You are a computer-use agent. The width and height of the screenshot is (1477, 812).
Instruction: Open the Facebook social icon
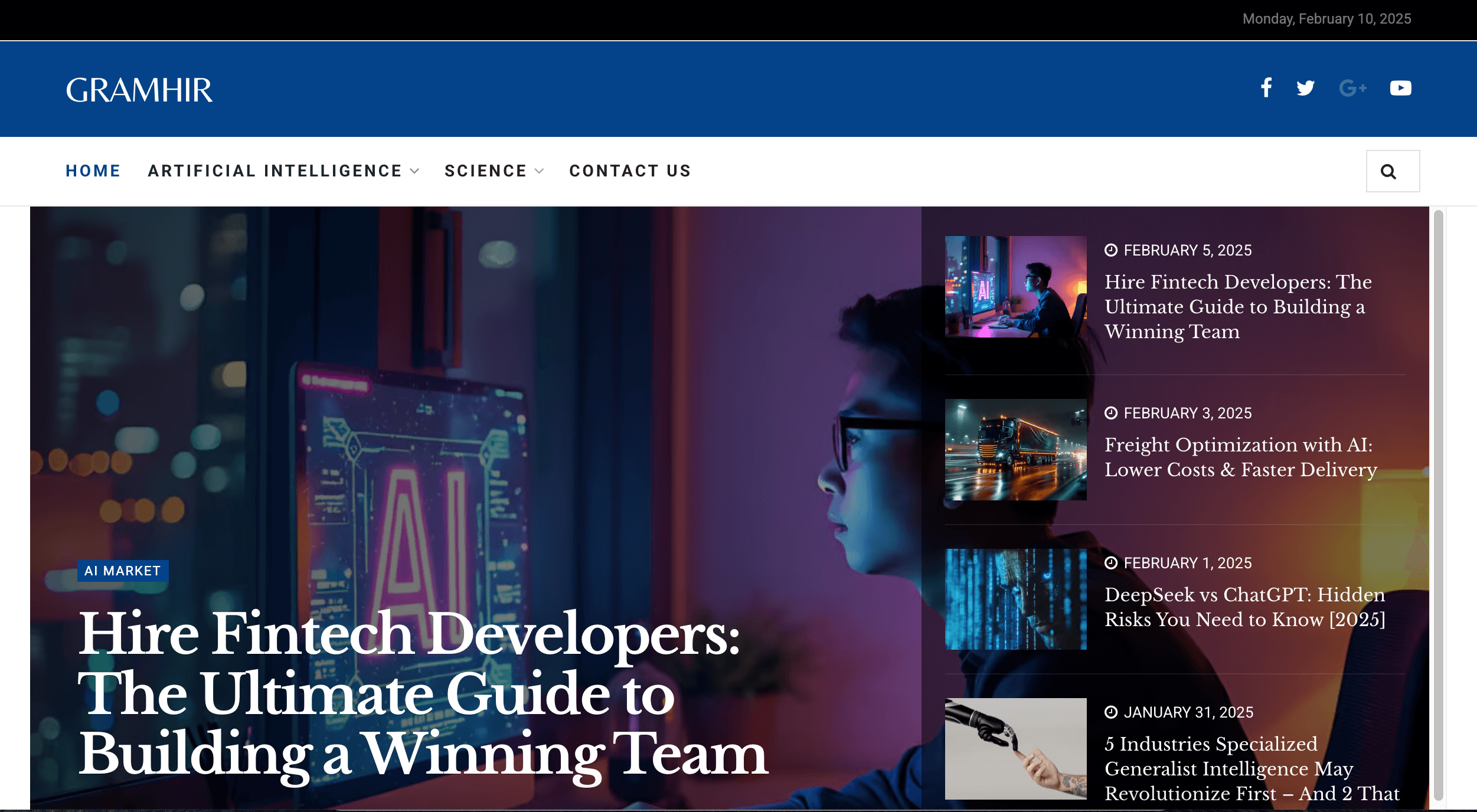pyautogui.click(x=1266, y=88)
